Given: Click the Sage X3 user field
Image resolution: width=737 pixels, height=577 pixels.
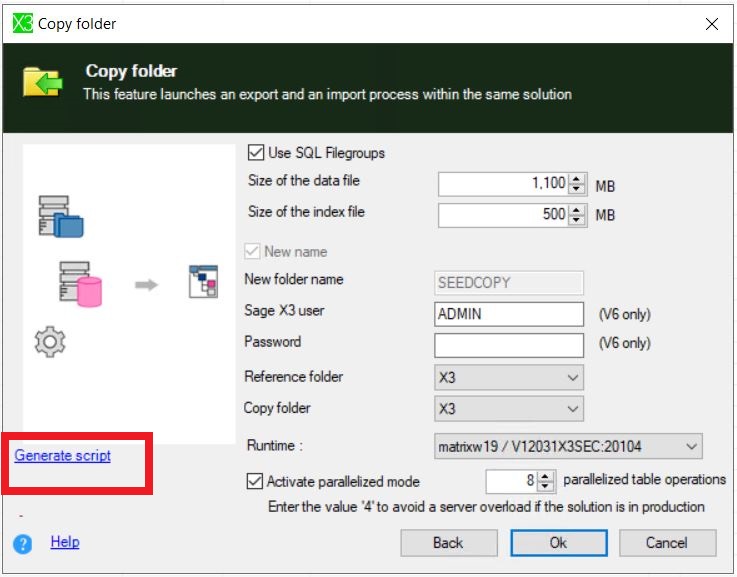Looking at the screenshot, I should [509, 314].
